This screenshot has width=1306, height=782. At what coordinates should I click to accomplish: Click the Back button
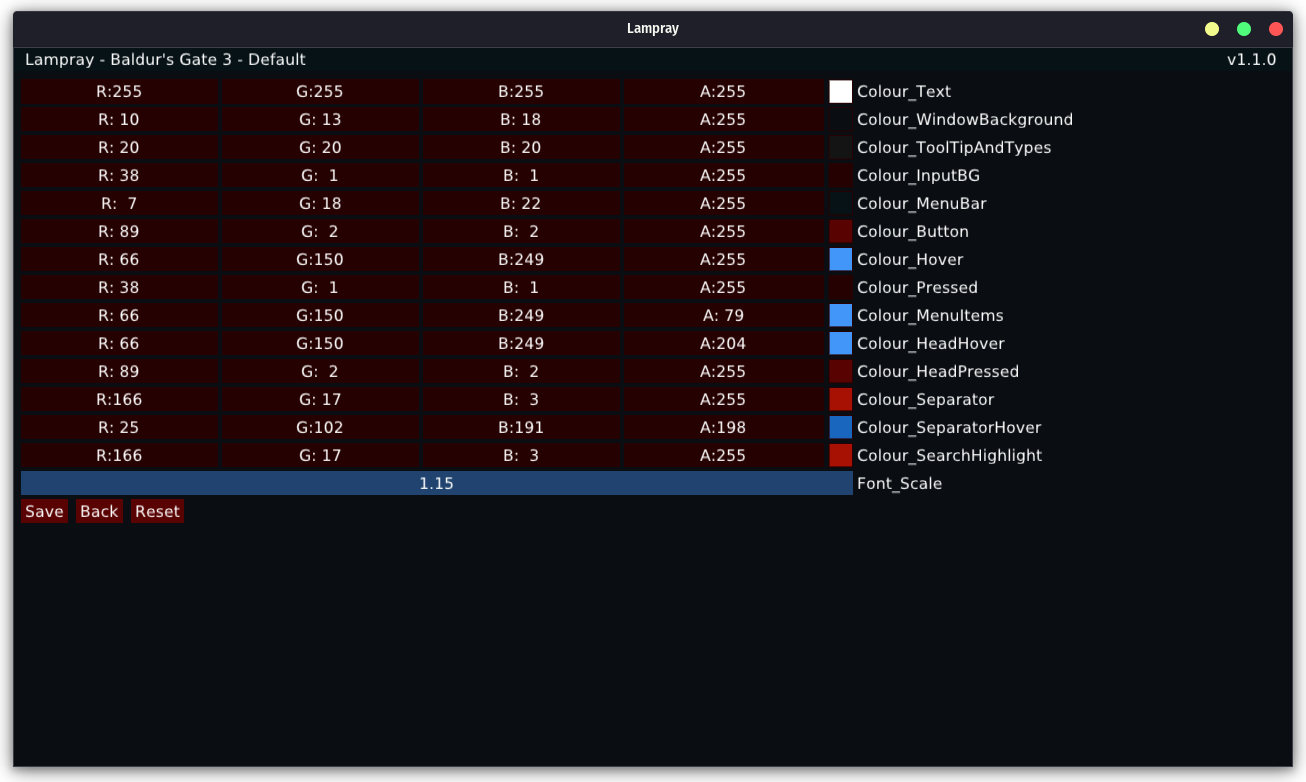click(99, 511)
